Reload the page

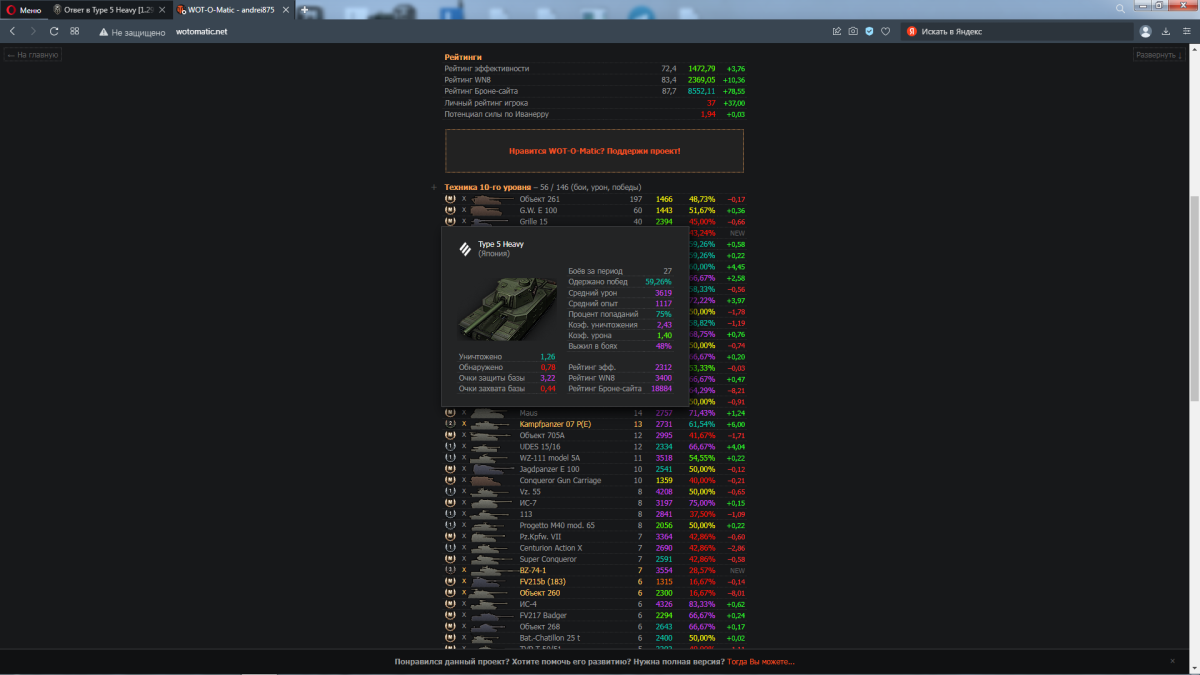click(54, 31)
